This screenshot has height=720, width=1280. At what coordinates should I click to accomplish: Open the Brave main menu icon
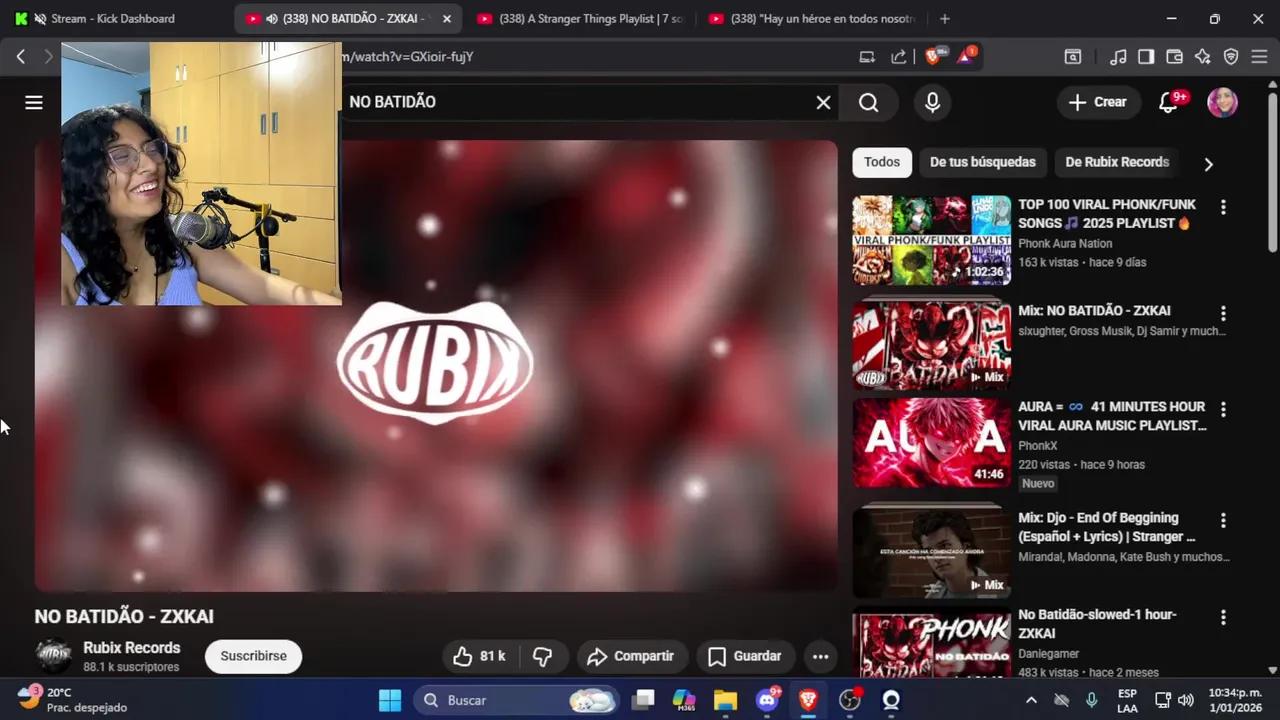click(x=1259, y=57)
